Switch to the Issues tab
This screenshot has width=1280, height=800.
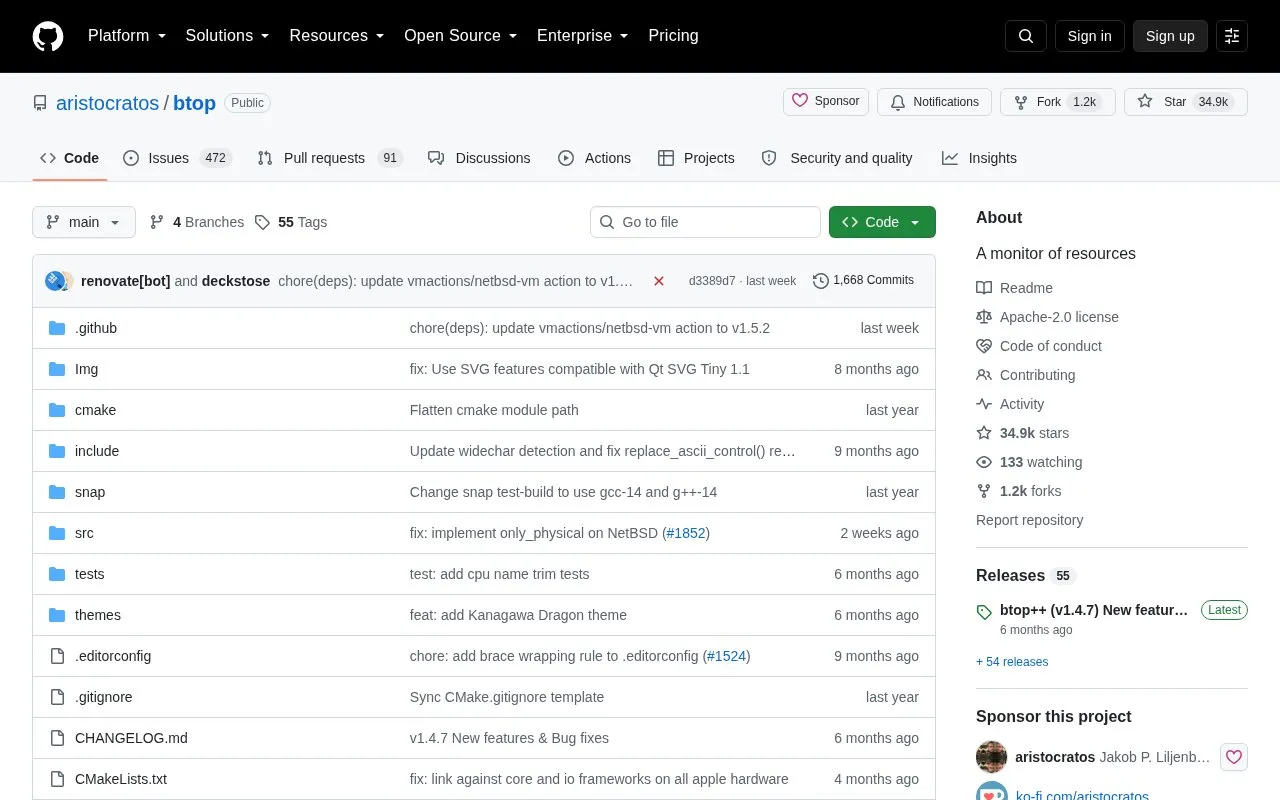click(x=178, y=158)
